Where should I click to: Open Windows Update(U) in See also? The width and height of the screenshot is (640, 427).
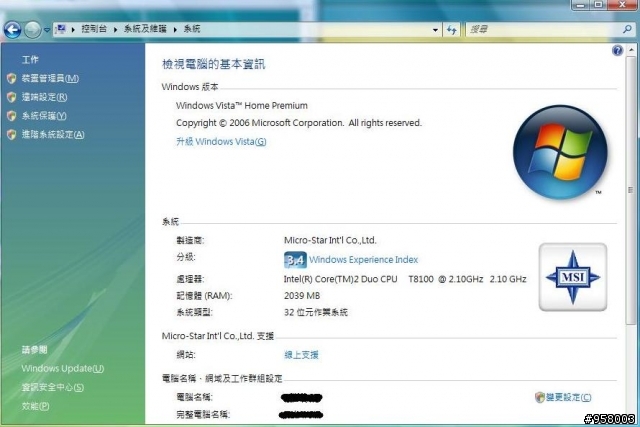click(63, 369)
